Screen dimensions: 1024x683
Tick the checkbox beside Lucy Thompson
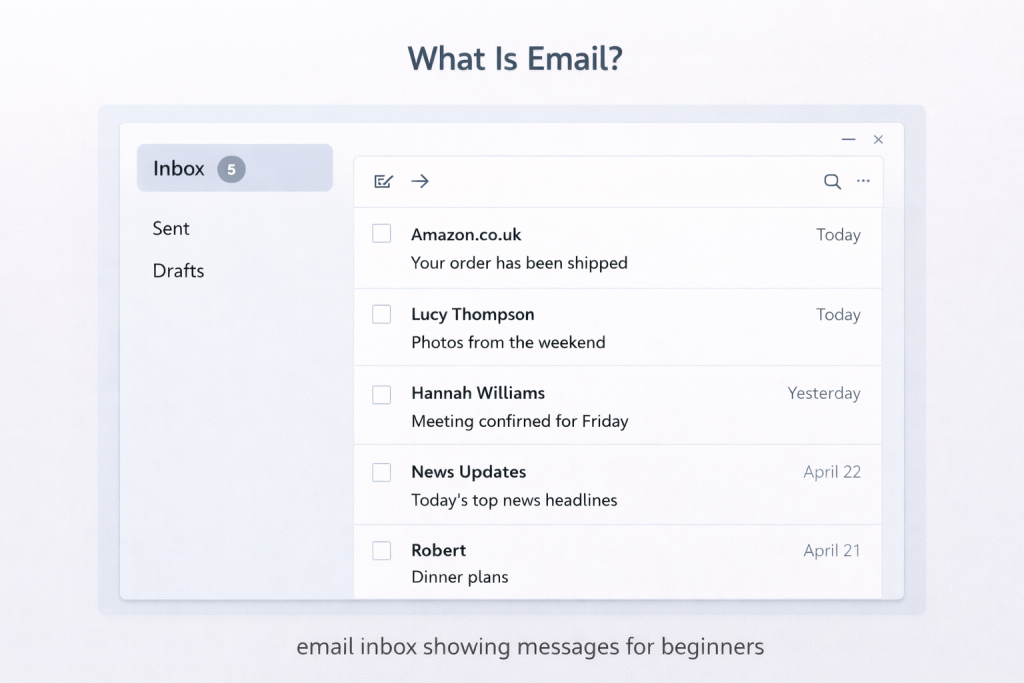[381, 314]
